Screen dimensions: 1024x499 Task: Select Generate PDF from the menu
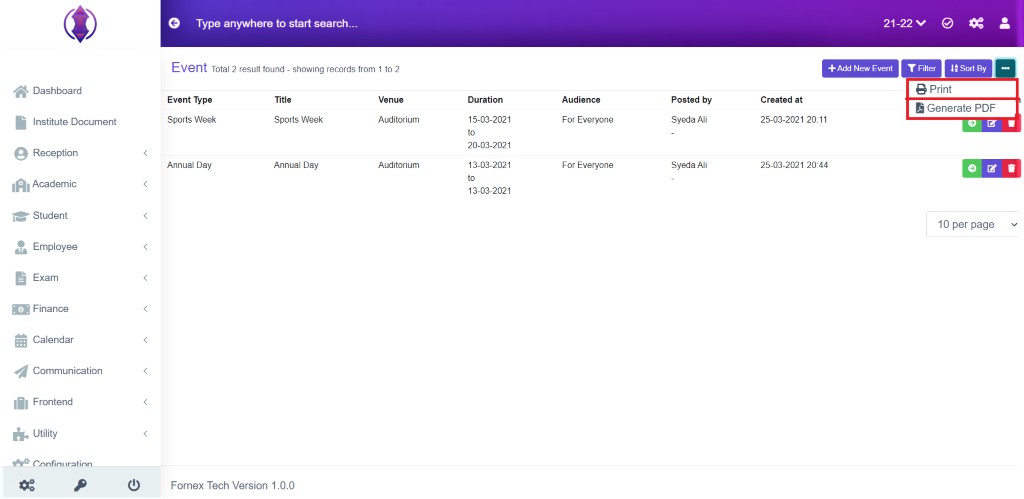tap(961, 108)
